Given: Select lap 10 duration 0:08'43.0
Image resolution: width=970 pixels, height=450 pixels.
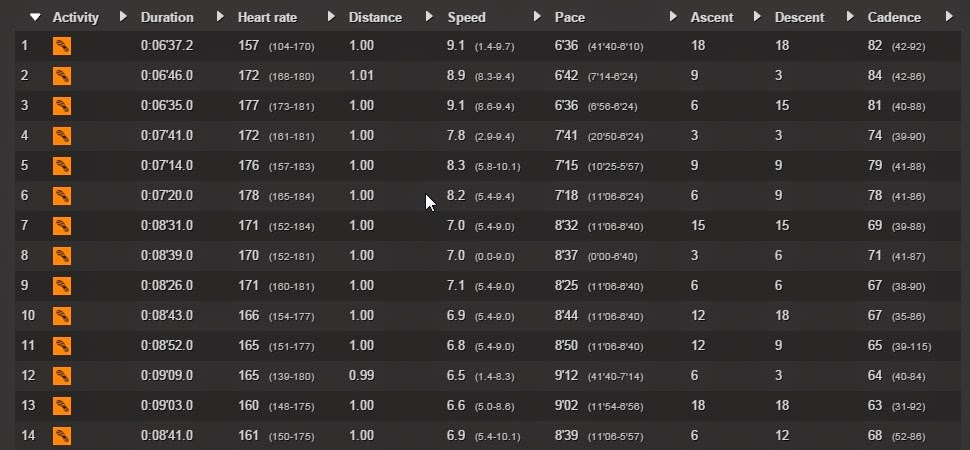Looking at the screenshot, I should pyautogui.click(x=167, y=316).
